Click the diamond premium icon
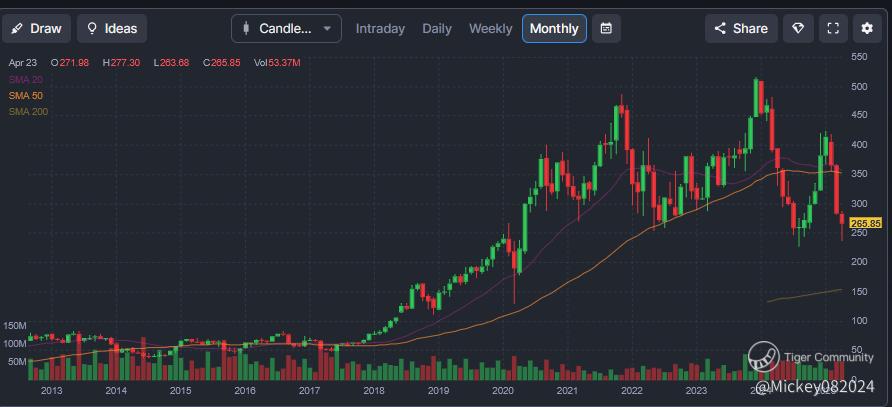892x407 pixels. tap(797, 28)
